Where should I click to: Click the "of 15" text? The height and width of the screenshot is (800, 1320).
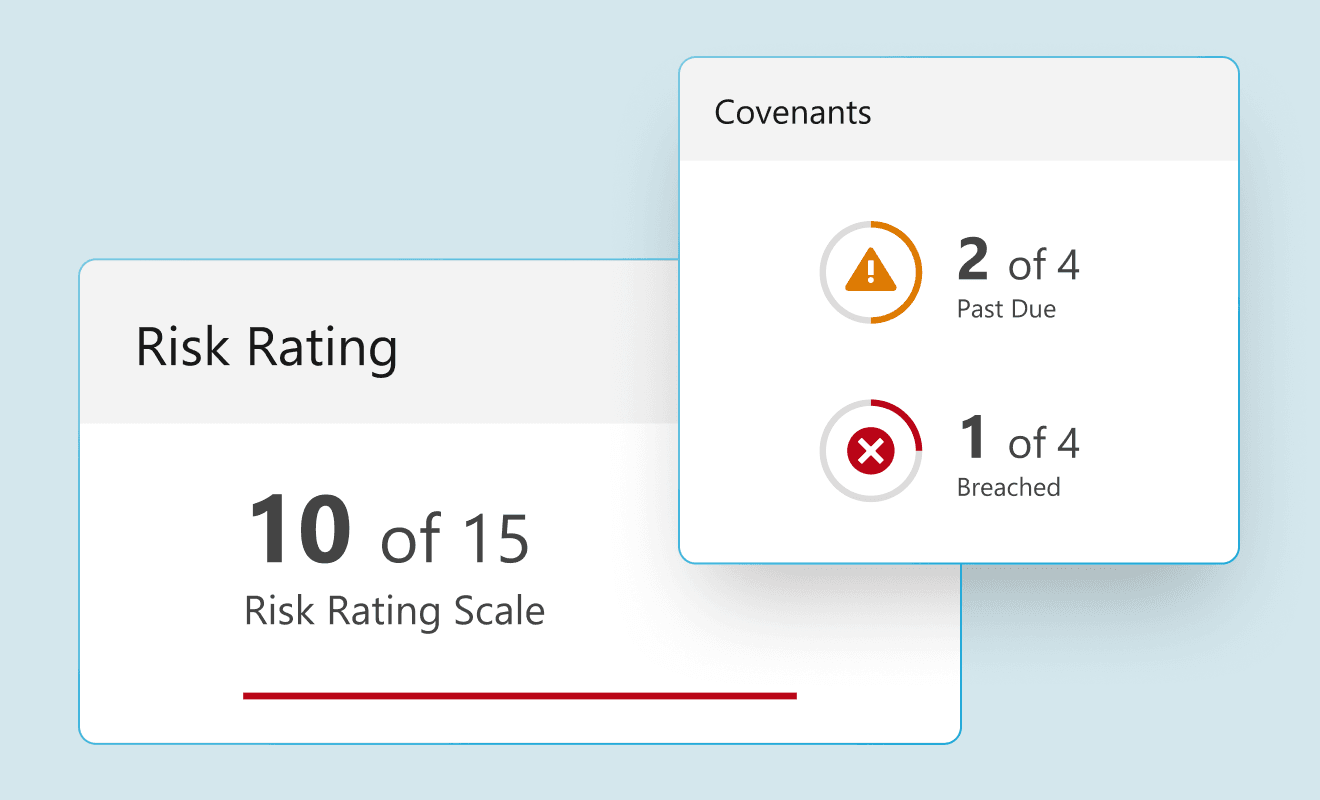click(x=455, y=538)
